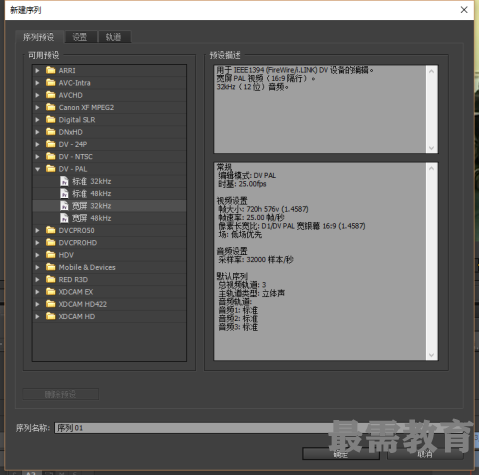Select the Mobile & Devices label
The image size is (480, 476).
click(x=87, y=267)
